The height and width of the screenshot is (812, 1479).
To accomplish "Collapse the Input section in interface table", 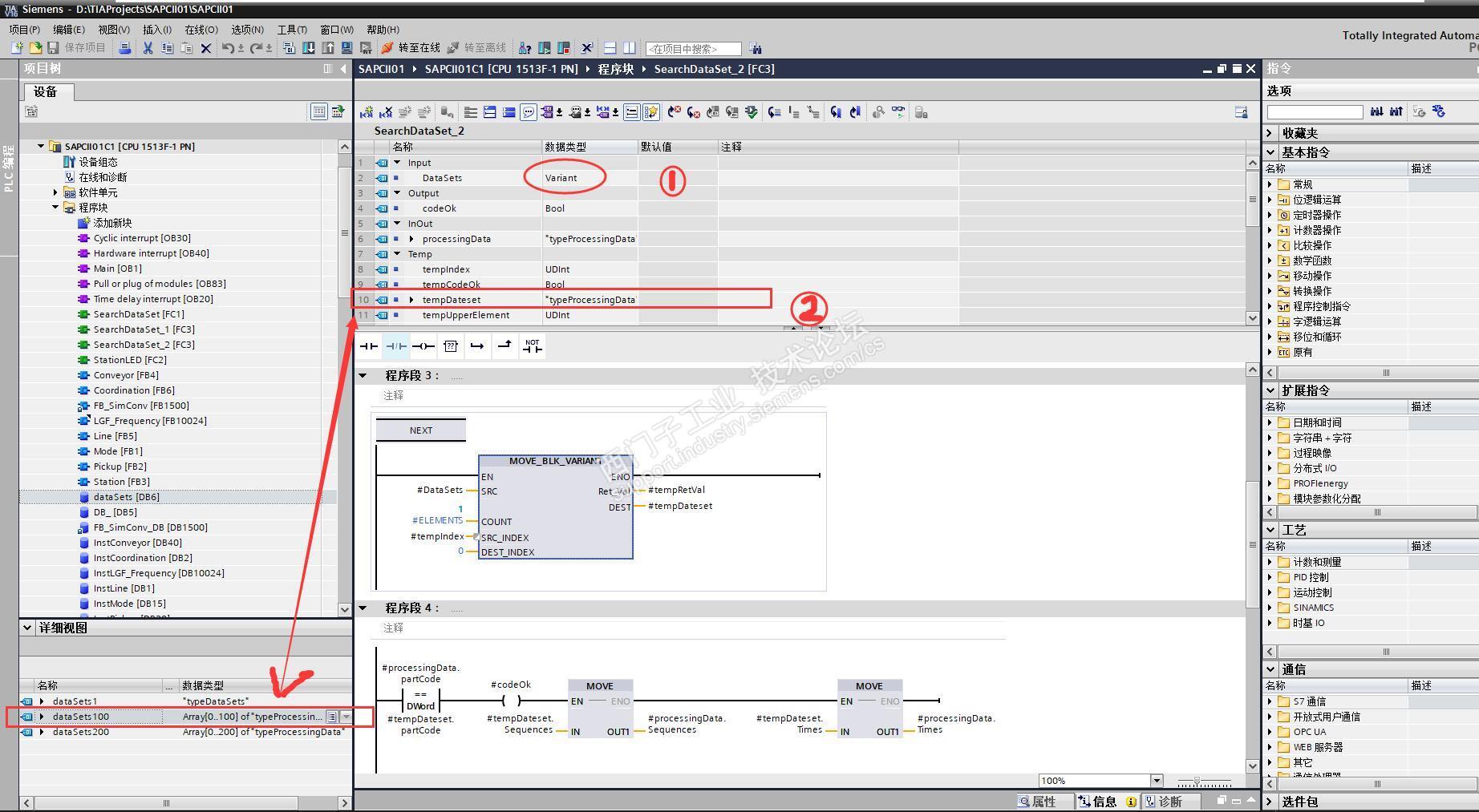I will pos(397,163).
